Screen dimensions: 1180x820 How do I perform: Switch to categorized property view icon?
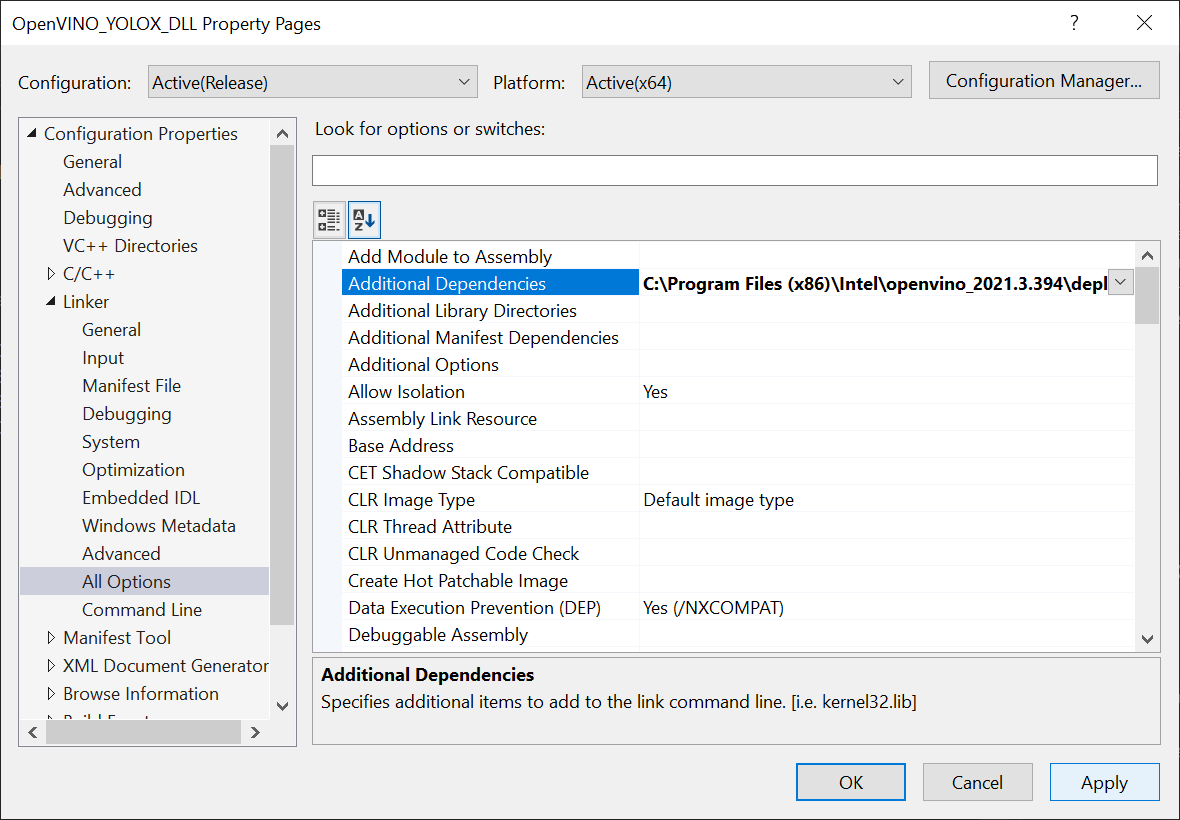(329, 220)
